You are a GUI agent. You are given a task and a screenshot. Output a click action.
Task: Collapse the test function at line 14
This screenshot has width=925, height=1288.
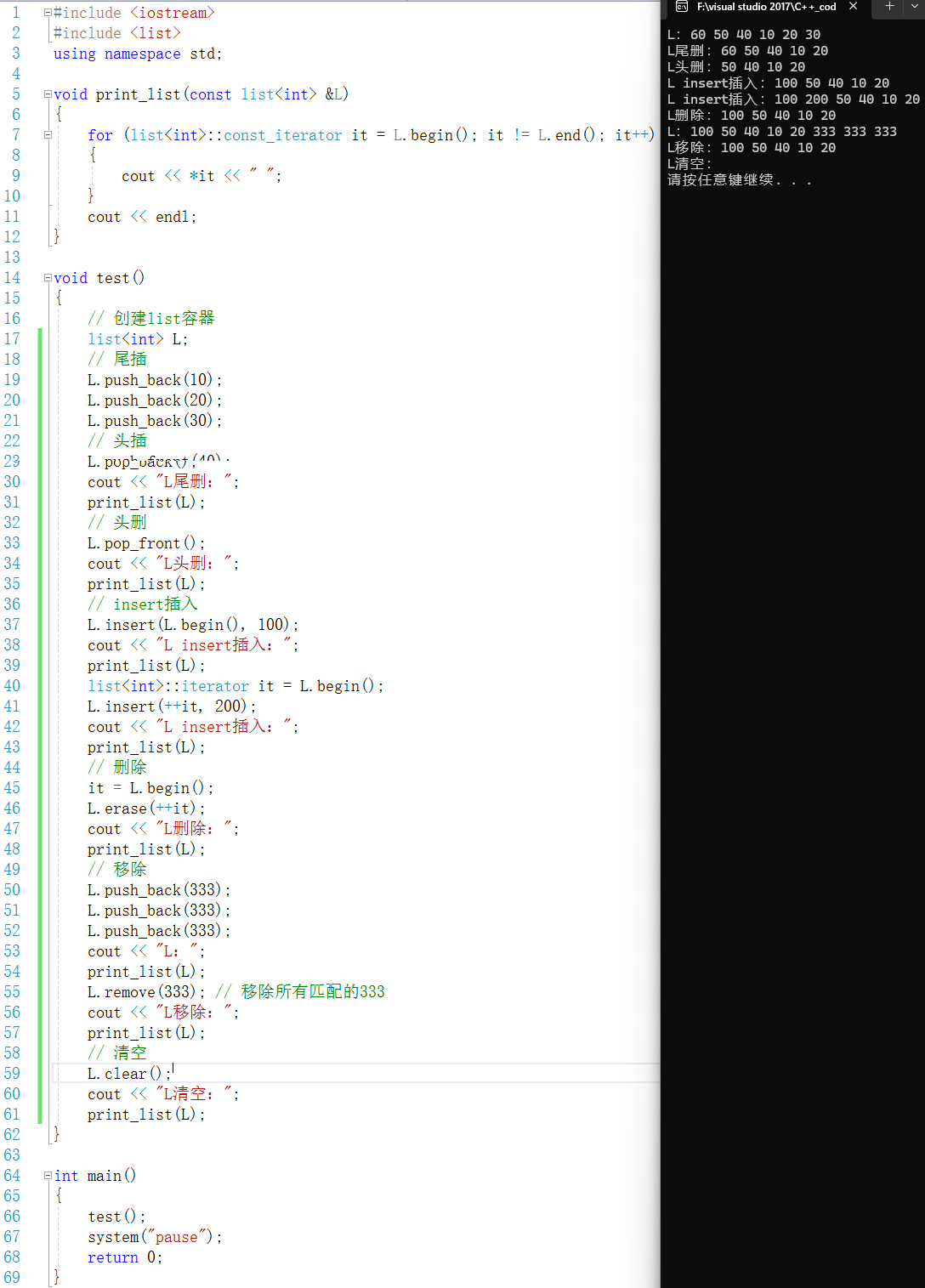coord(48,278)
